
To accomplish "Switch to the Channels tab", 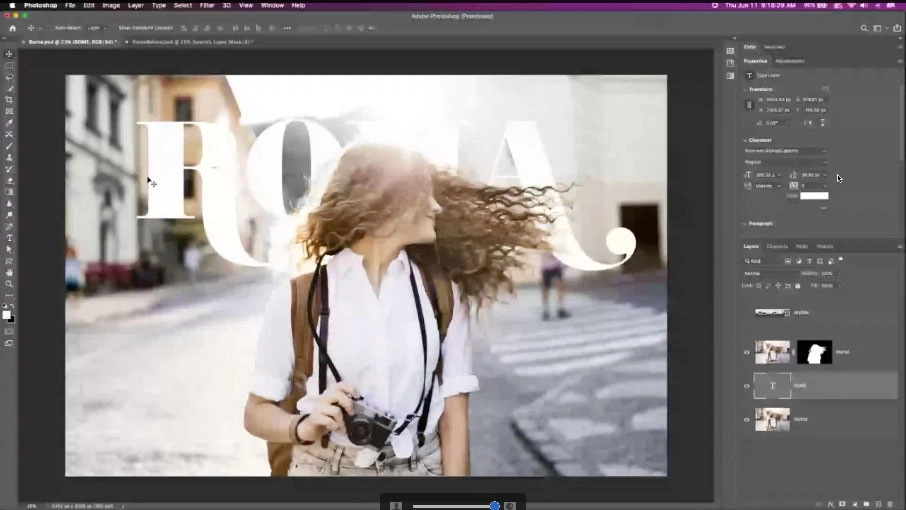I will 777,246.
